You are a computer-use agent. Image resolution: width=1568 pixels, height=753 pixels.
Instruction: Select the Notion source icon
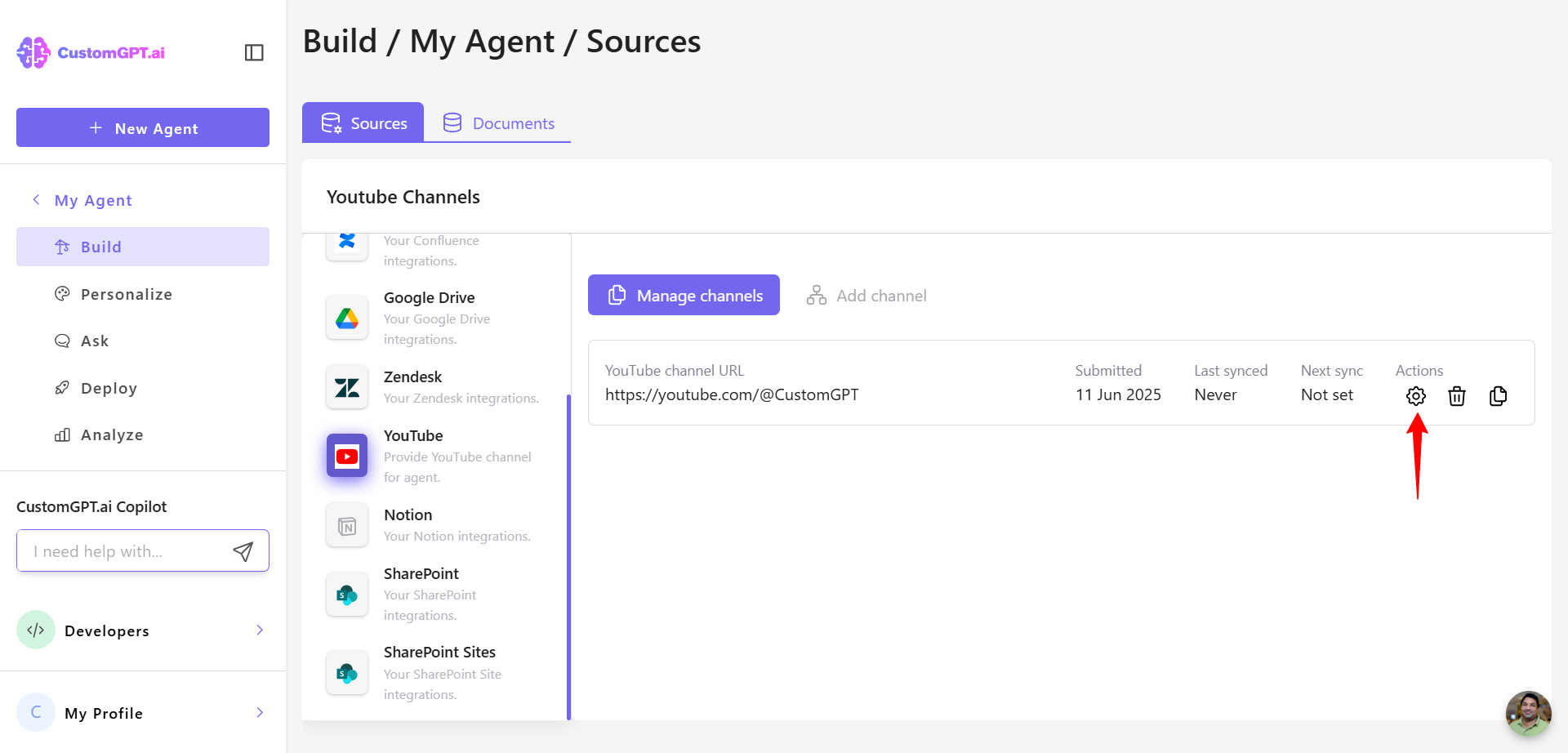[x=347, y=526]
